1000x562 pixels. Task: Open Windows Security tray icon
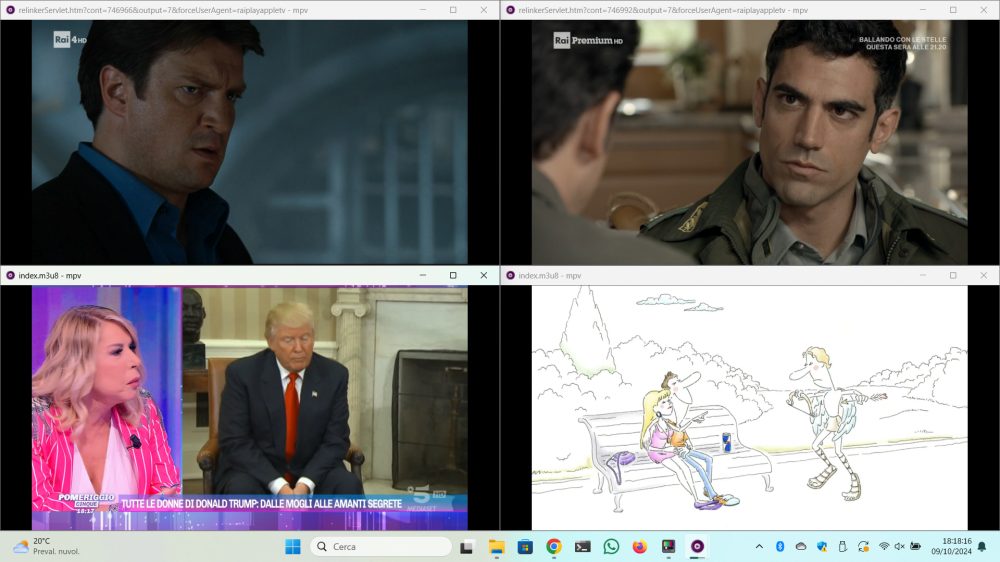point(822,547)
